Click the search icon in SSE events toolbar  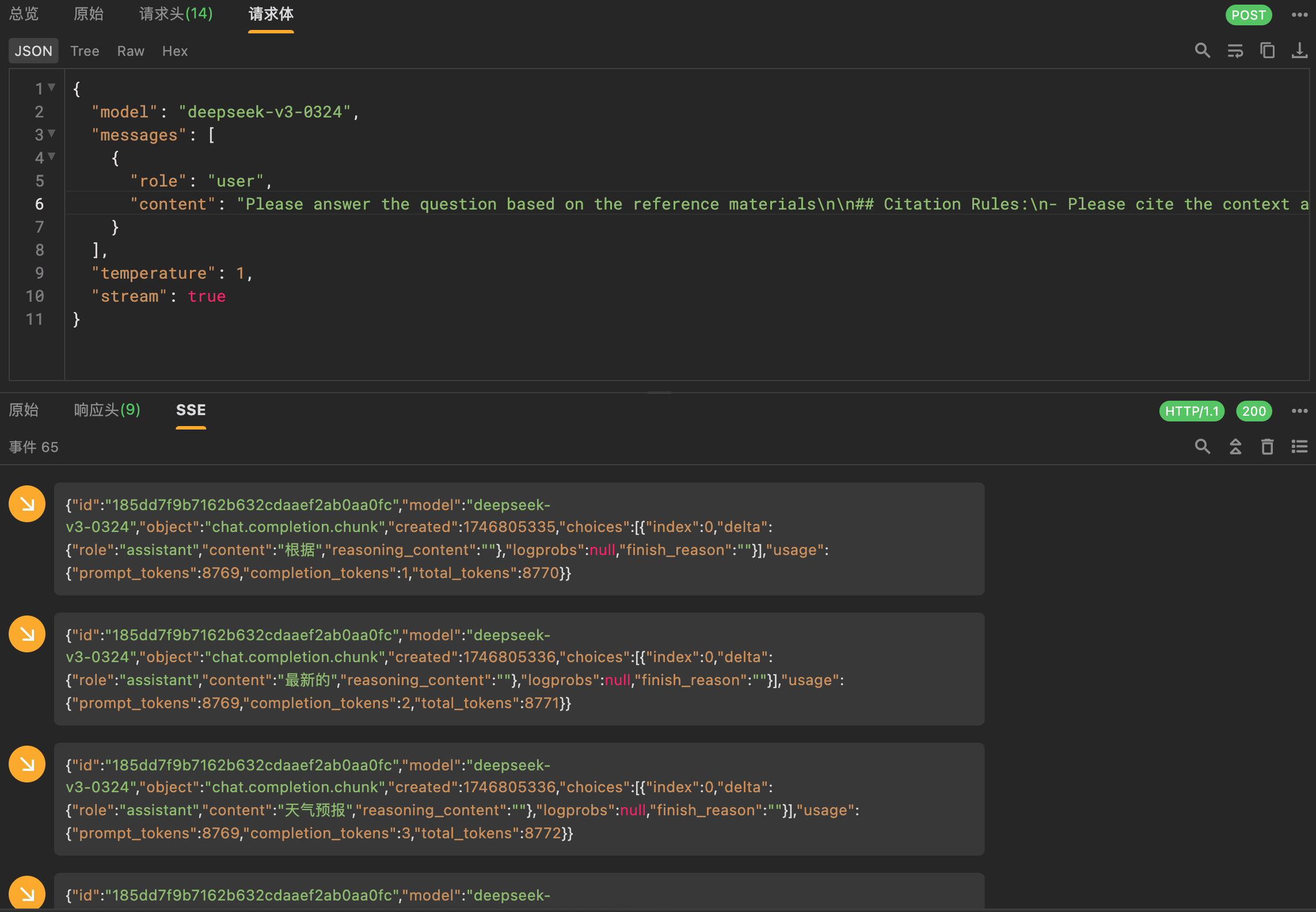1202,447
